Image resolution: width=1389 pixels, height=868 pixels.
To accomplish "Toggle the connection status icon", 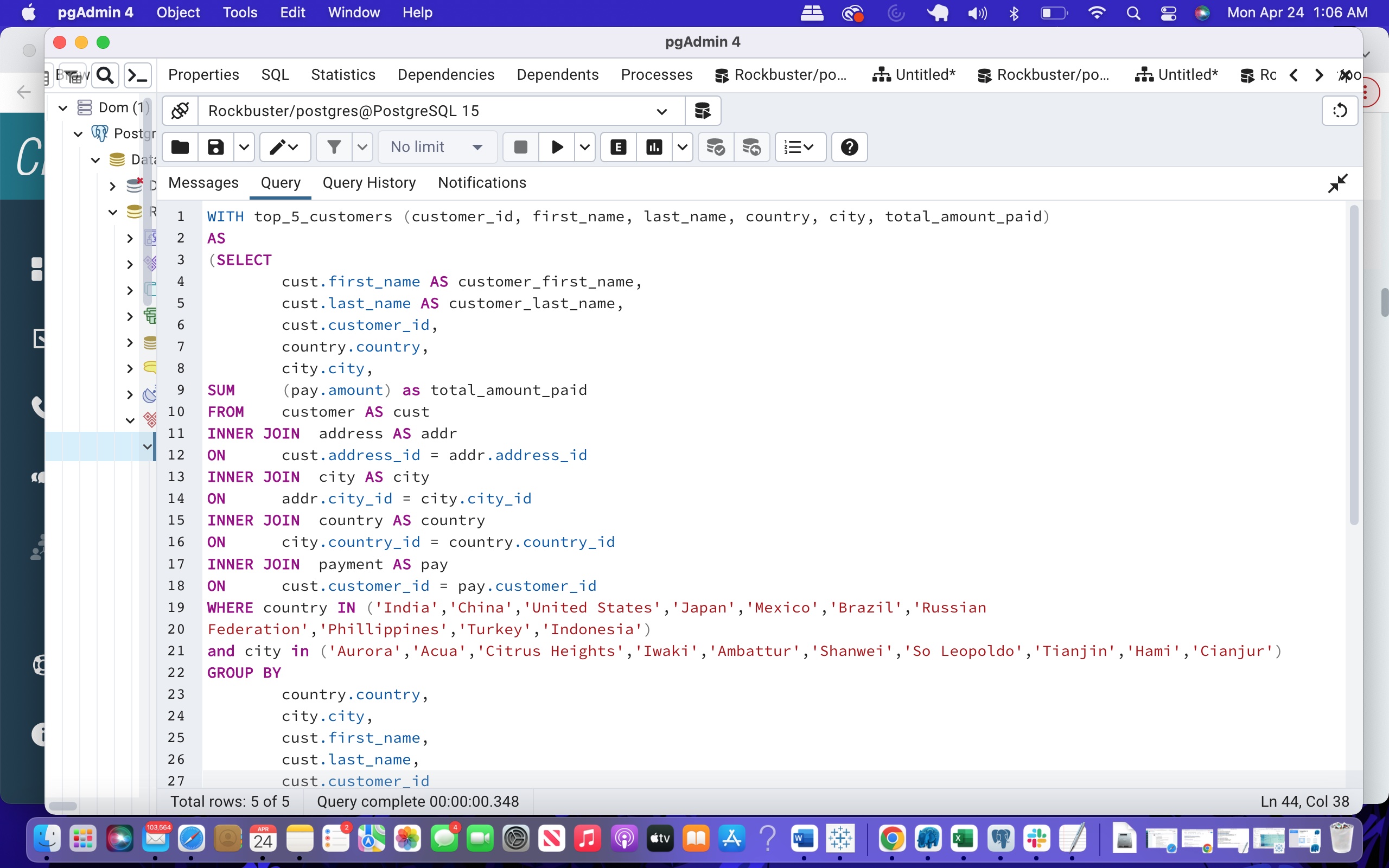I will (180, 111).
